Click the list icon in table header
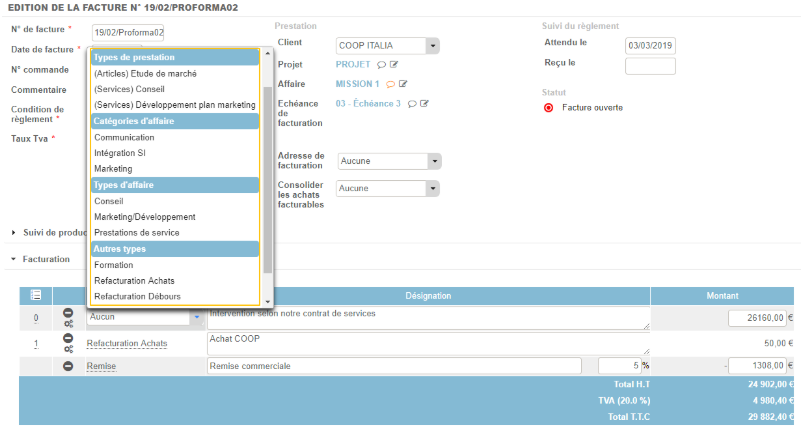The width and height of the screenshot is (801, 432). click(x=36, y=295)
